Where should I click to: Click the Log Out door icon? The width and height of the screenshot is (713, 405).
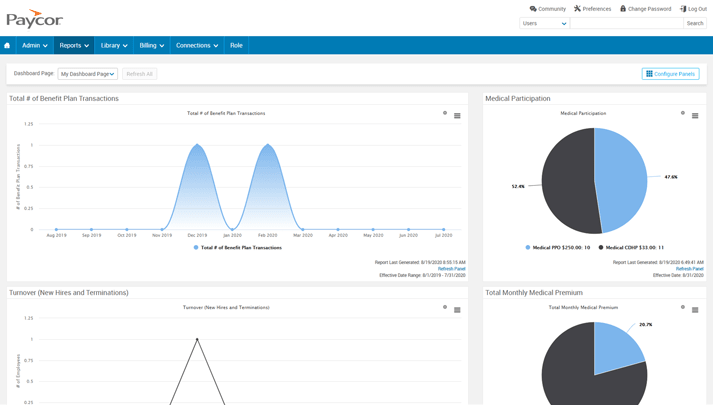coord(683,9)
